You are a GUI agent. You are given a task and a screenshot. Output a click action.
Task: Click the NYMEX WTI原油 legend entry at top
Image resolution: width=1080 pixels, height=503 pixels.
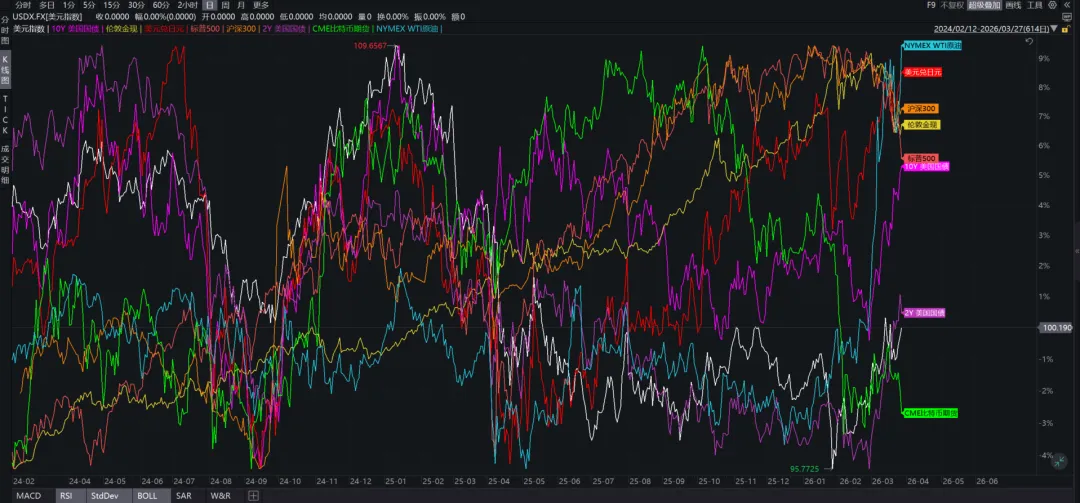[408, 29]
